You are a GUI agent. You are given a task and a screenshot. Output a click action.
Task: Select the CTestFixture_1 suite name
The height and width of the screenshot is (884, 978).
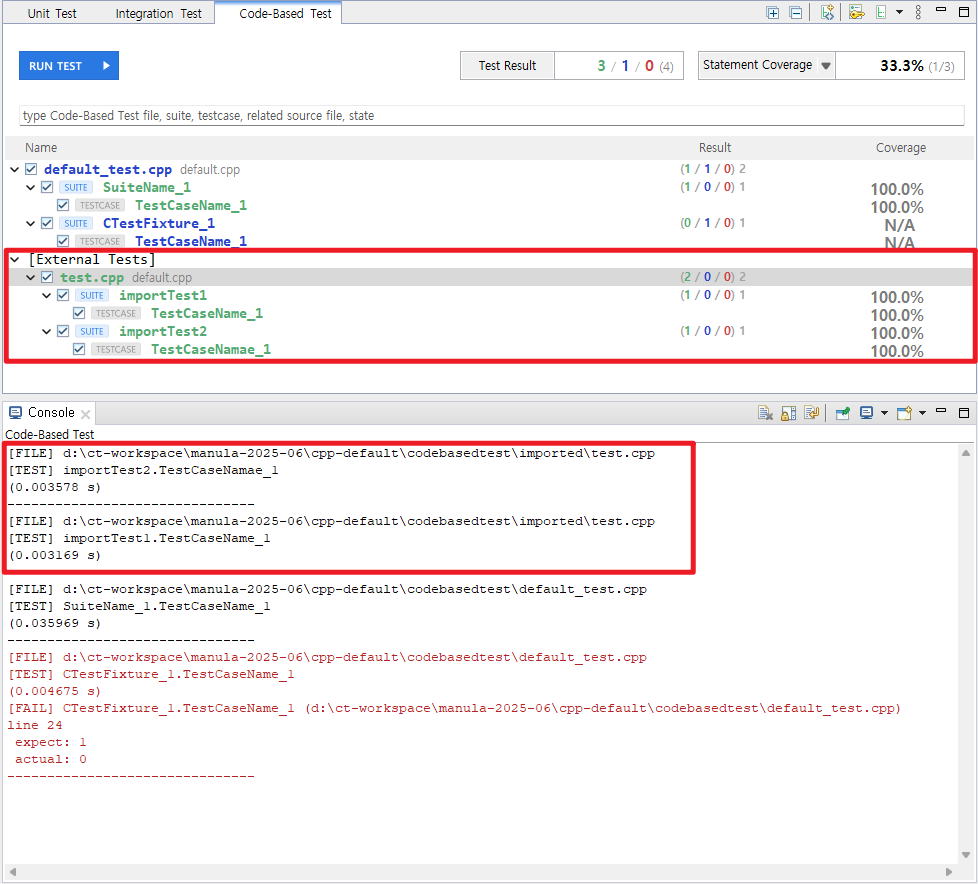pos(158,223)
